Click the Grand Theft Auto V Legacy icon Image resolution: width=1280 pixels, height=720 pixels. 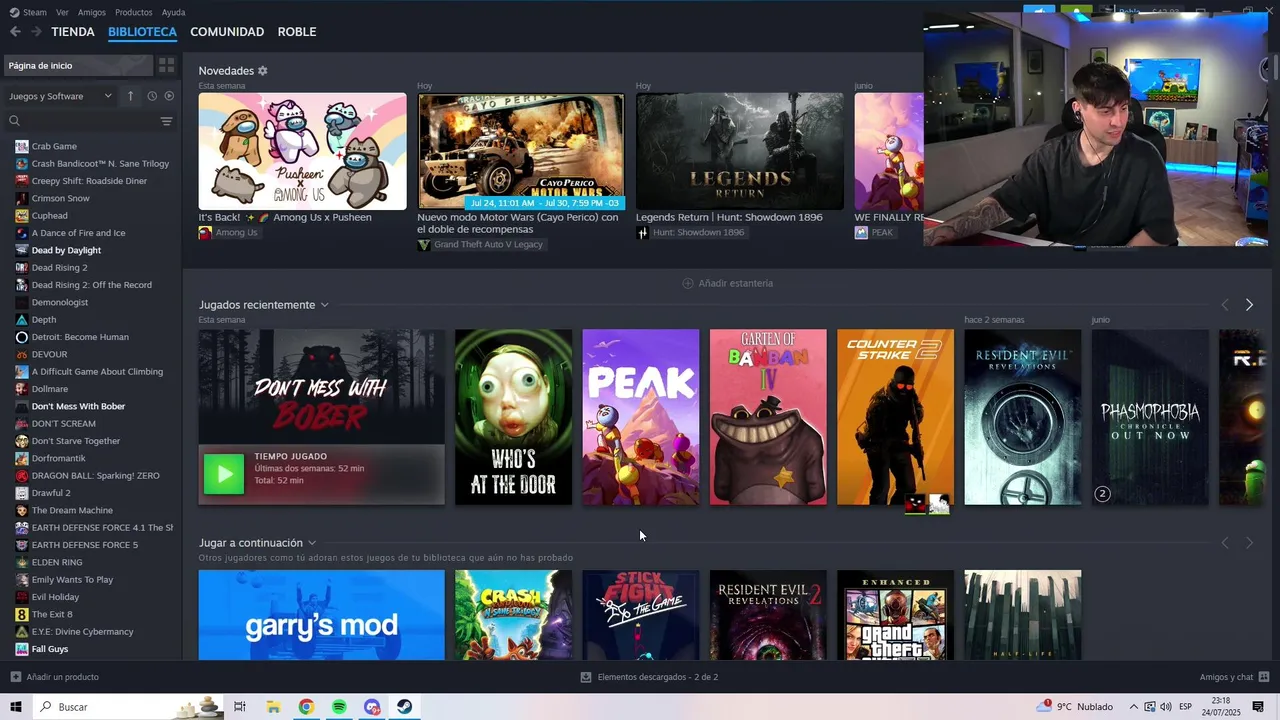point(424,244)
